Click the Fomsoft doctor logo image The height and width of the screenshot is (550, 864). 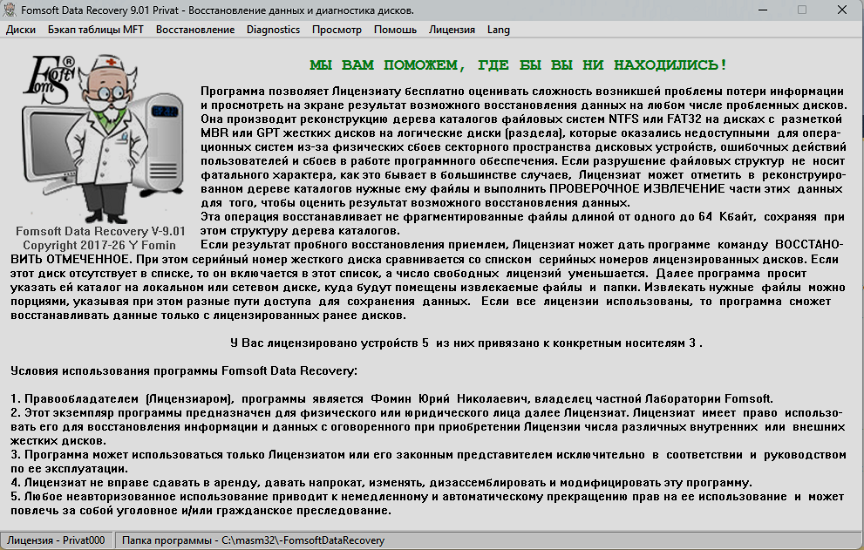tap(103, 138)
